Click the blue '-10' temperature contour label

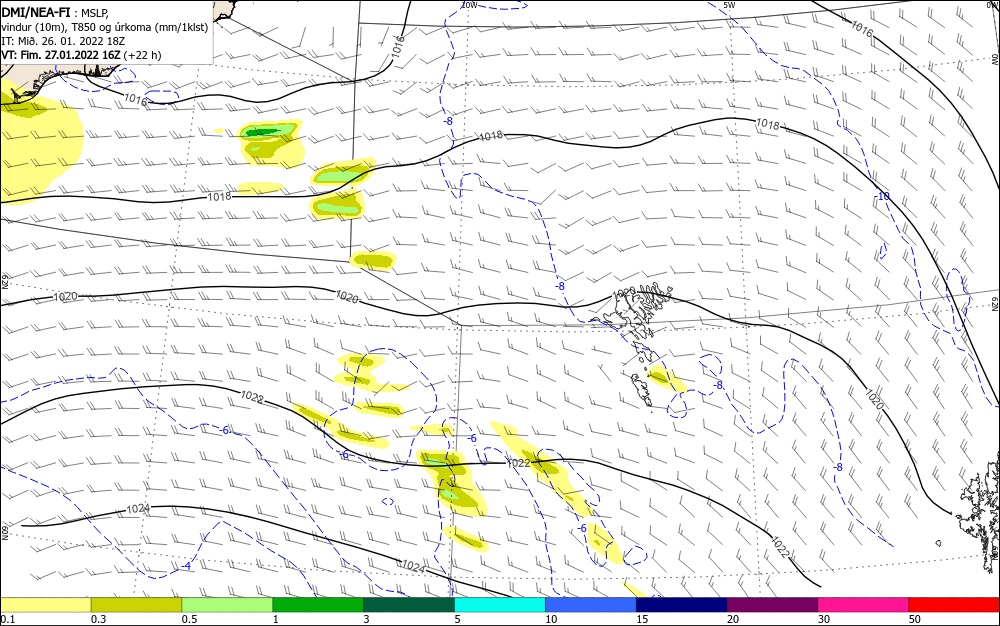(883, 196)
